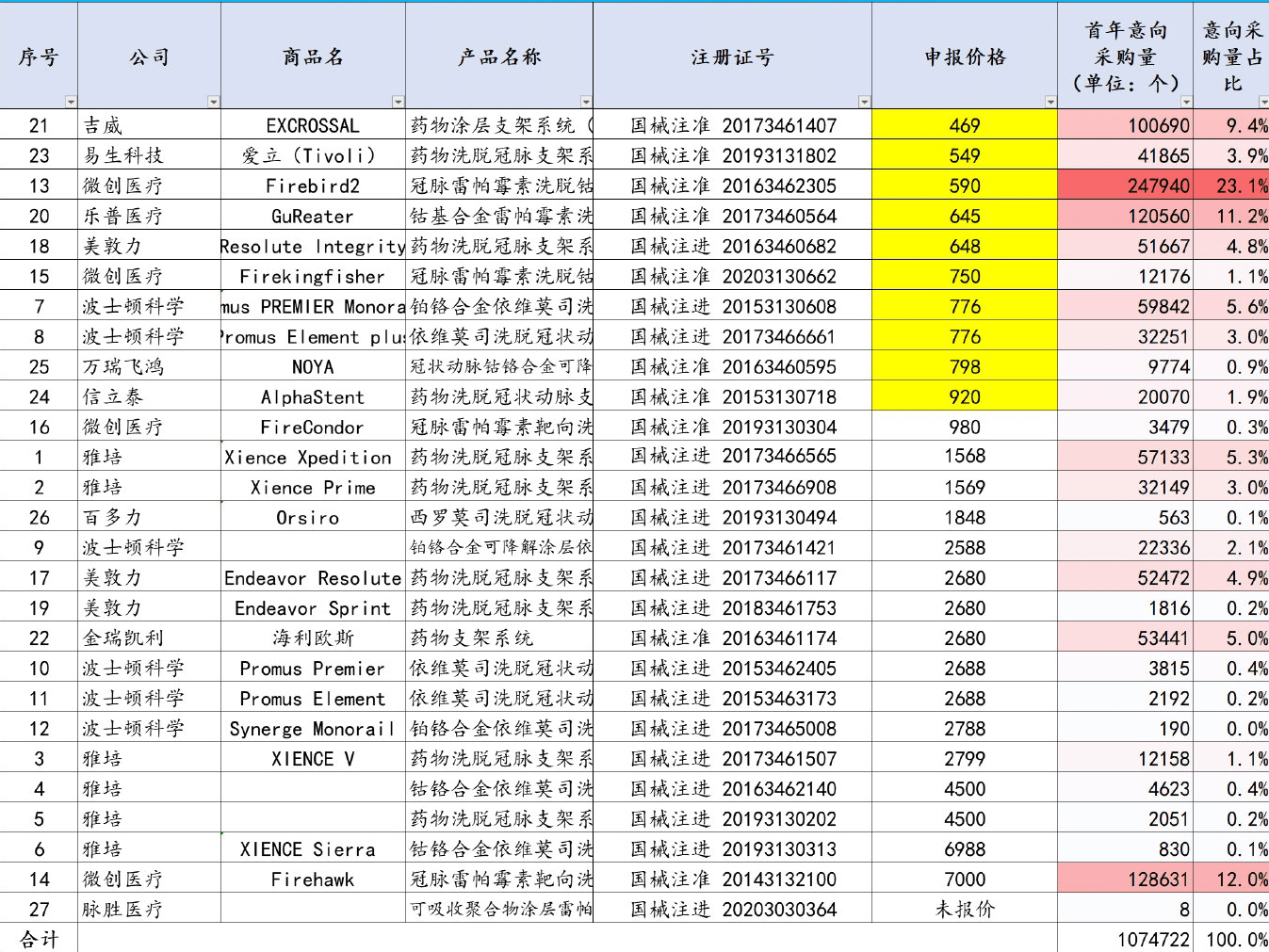Select the company cell 百多力
1269x952 pixels.
150,517
